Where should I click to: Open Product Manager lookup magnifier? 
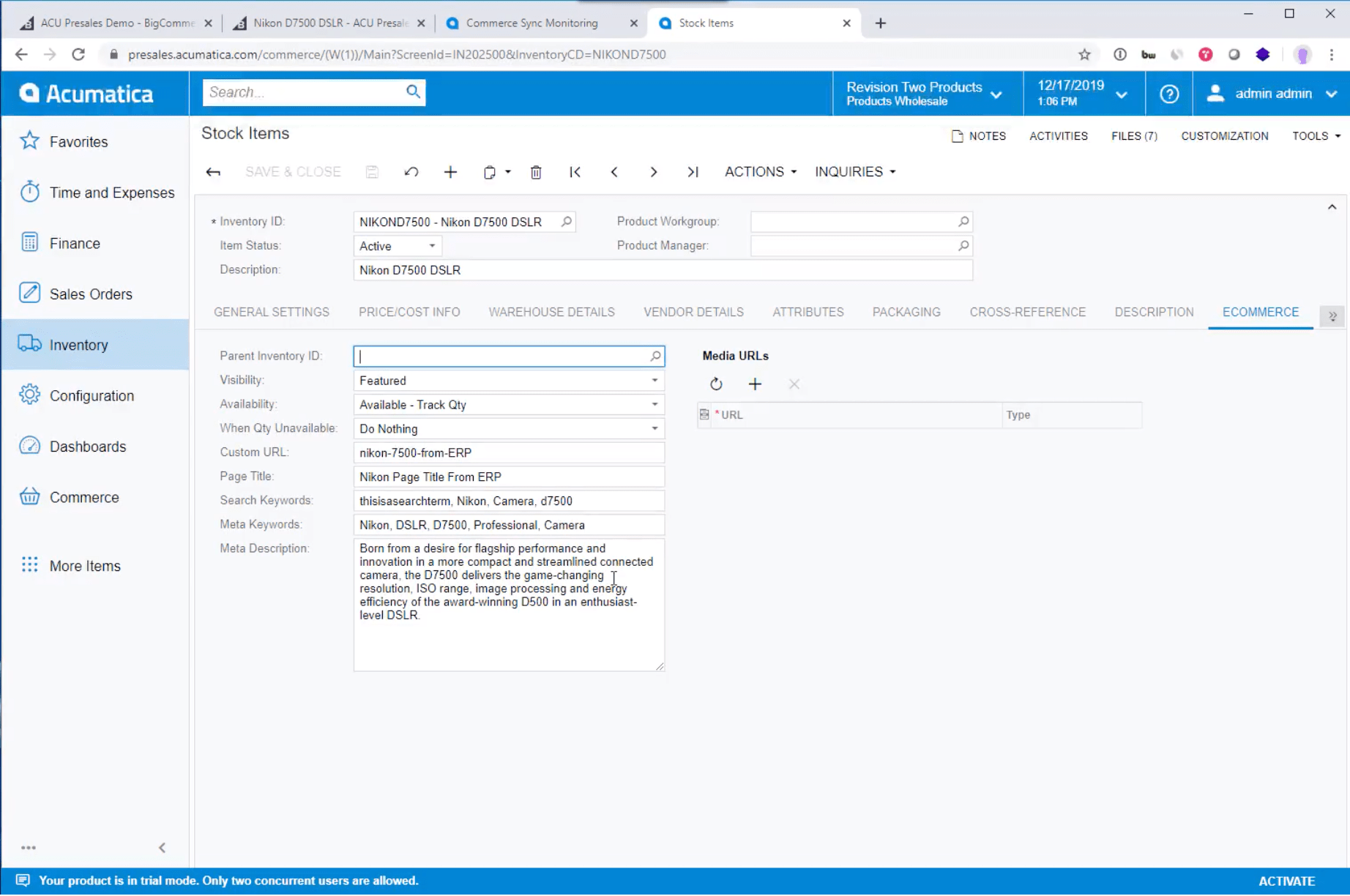[x=963, y=246]
